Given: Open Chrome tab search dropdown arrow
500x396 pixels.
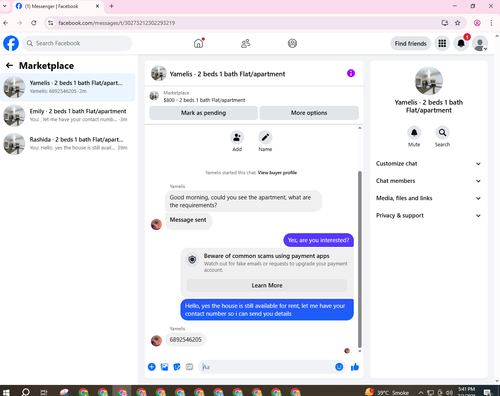Looking at the screenshot, I should click(x=5, y=6).
